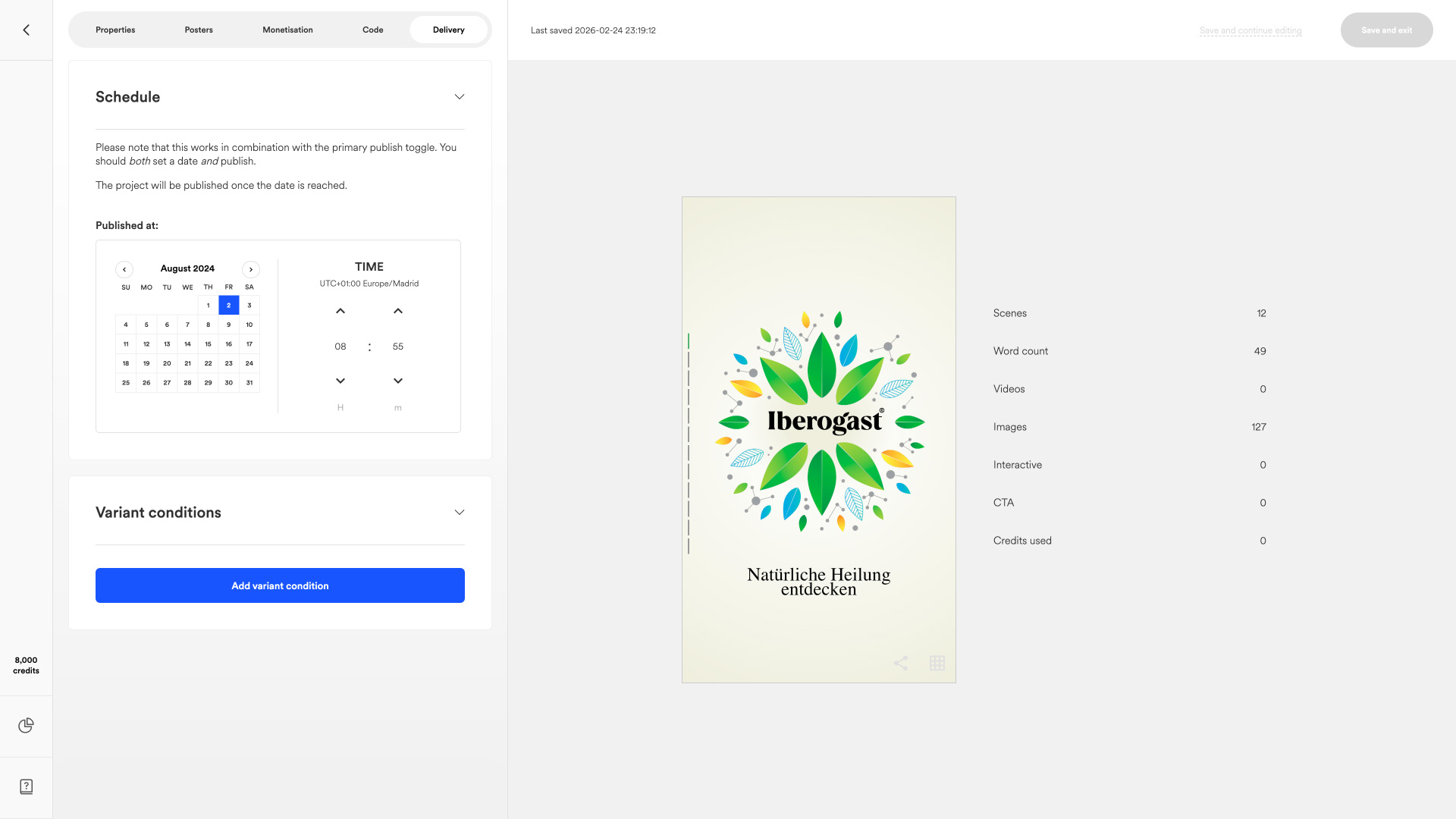The height and width of the screenshot is (819, 1456).
Task: Open the analytics pie chart icon
Action: click(27, 726)
